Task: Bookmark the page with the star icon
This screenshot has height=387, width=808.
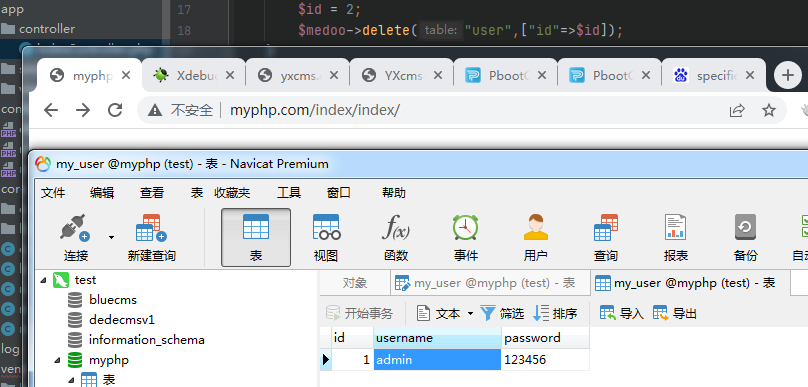Action: pos(769,110)
